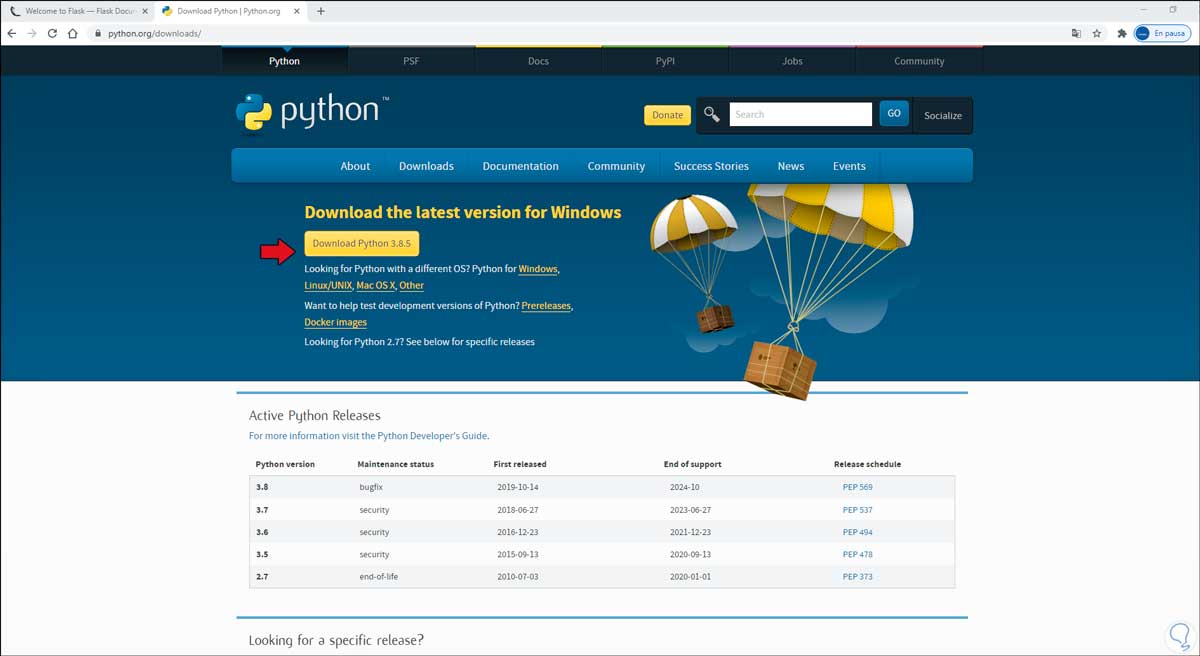1200x656 pixels.
Task: Click the magnifying glass search icon
Action: (712, 114)
